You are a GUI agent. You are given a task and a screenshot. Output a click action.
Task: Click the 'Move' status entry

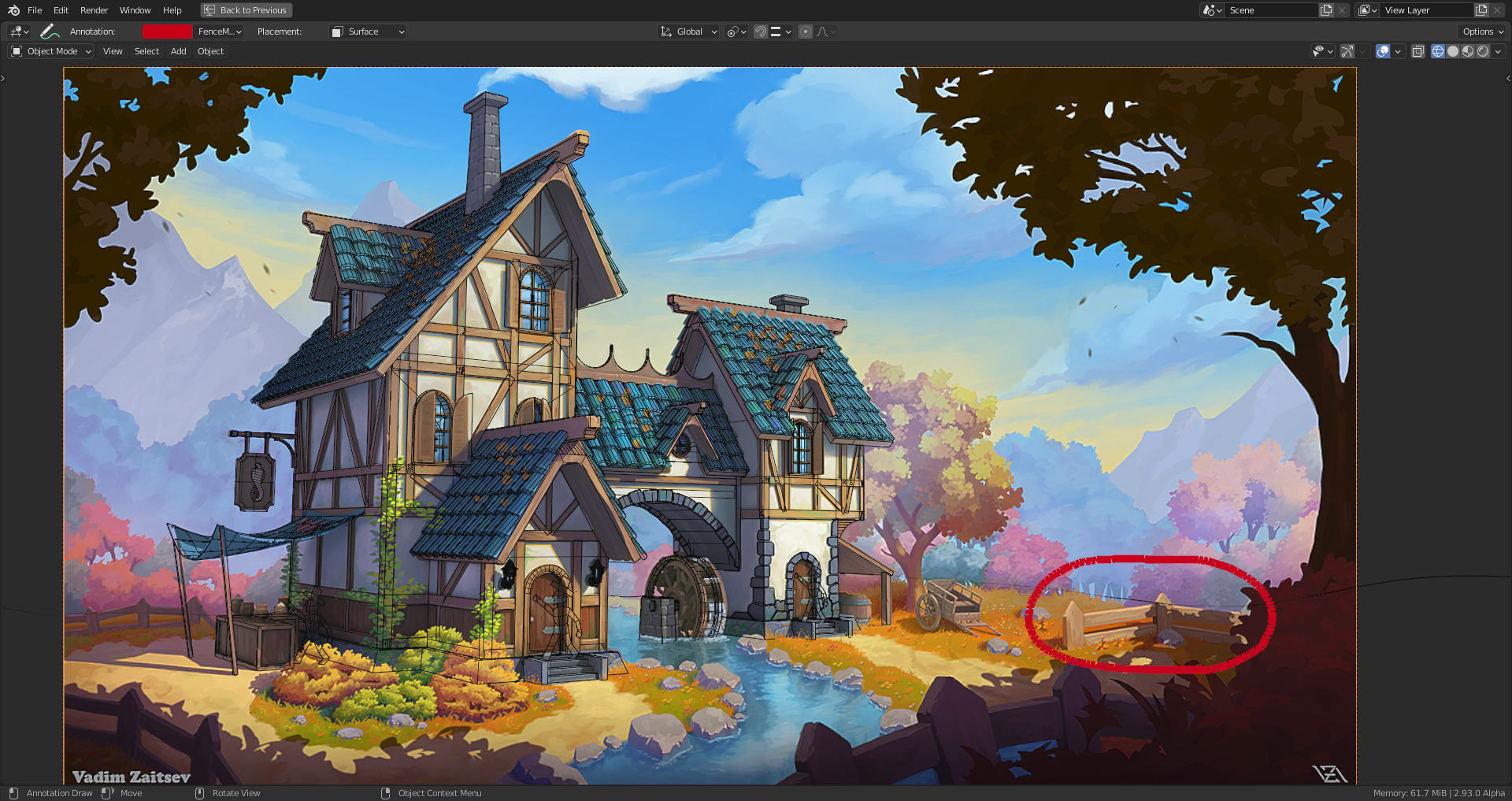[122, 793]
